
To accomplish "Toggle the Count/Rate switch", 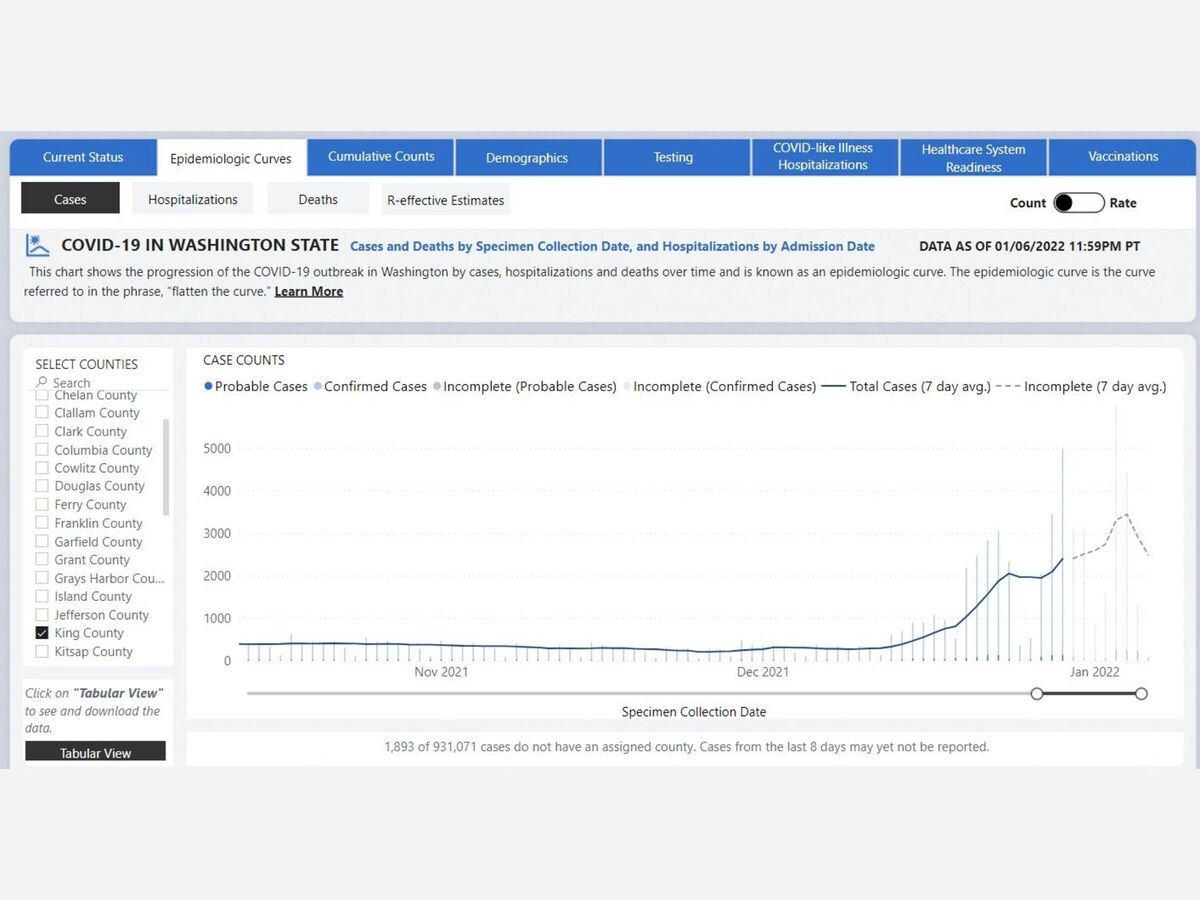I will click(x=1078, y=203).
